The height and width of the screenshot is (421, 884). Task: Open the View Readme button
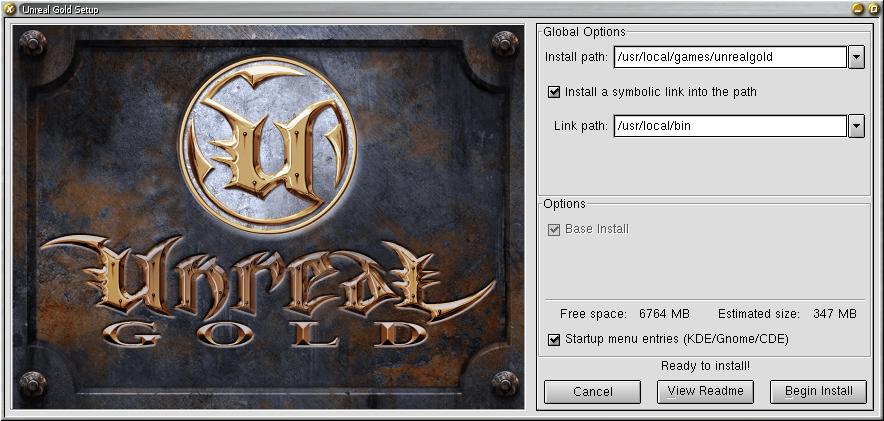point(705,392)
